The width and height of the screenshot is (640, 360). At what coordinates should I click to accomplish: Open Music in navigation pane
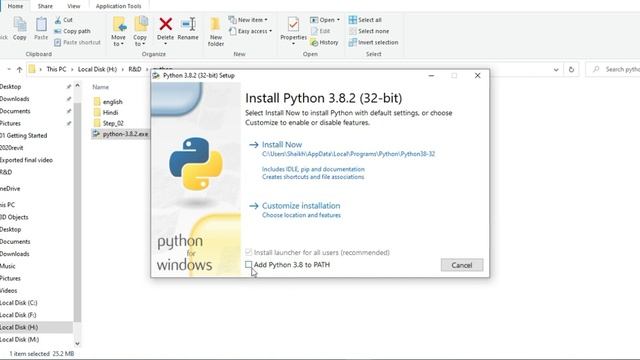click(x=8, y=266)
